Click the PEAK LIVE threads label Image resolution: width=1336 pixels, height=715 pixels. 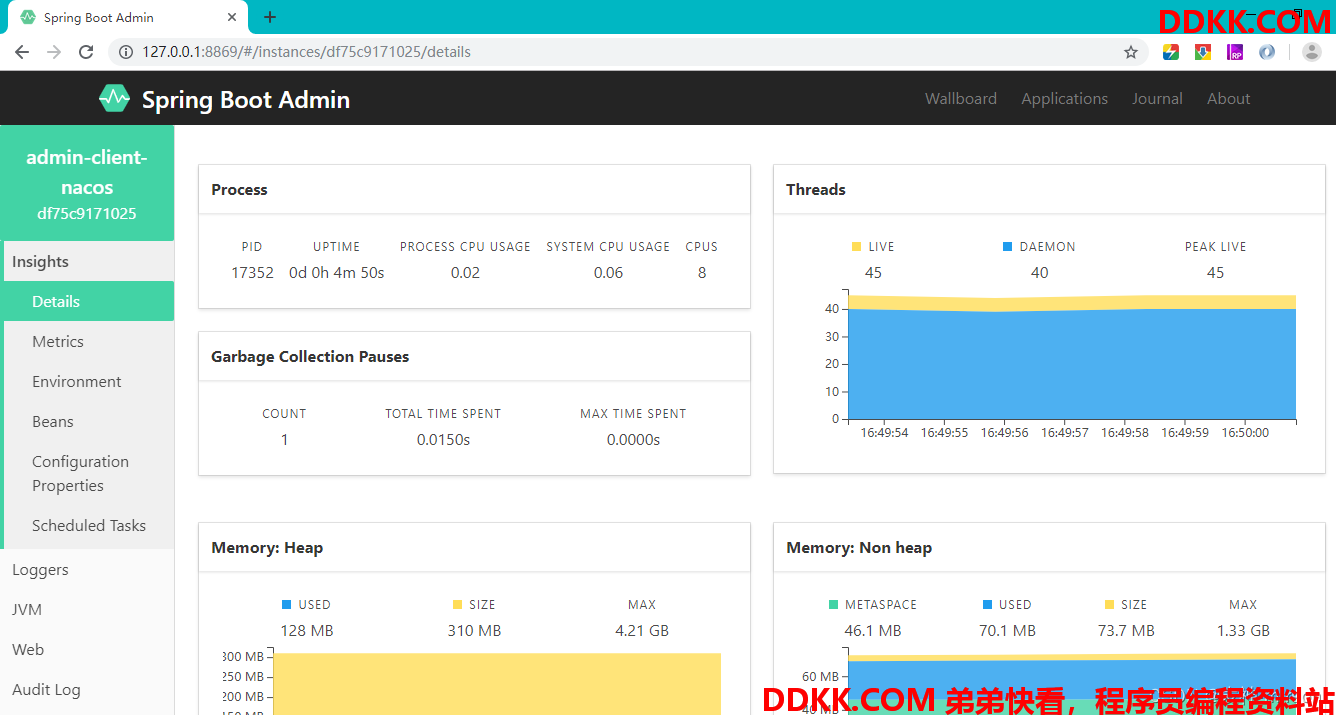pos(1215,246)
